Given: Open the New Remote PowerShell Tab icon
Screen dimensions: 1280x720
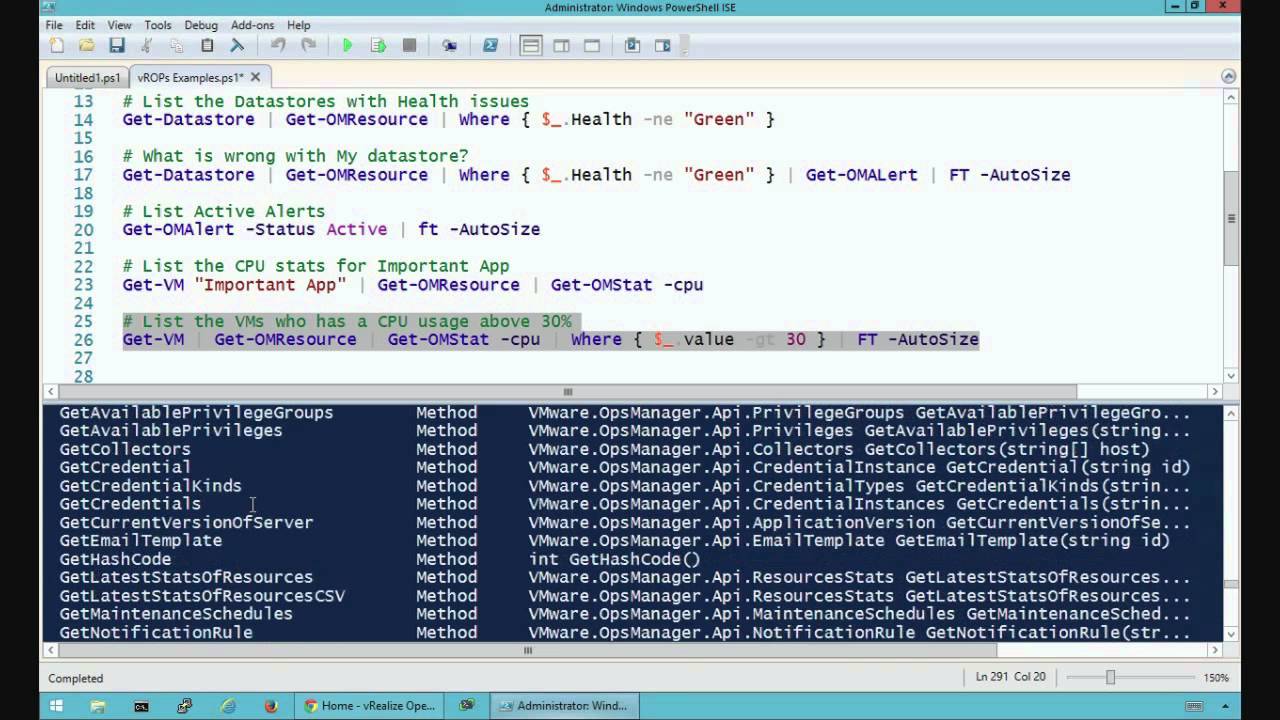Looking at the screenshot, I should pyautogui.click(x=450, y=45).
